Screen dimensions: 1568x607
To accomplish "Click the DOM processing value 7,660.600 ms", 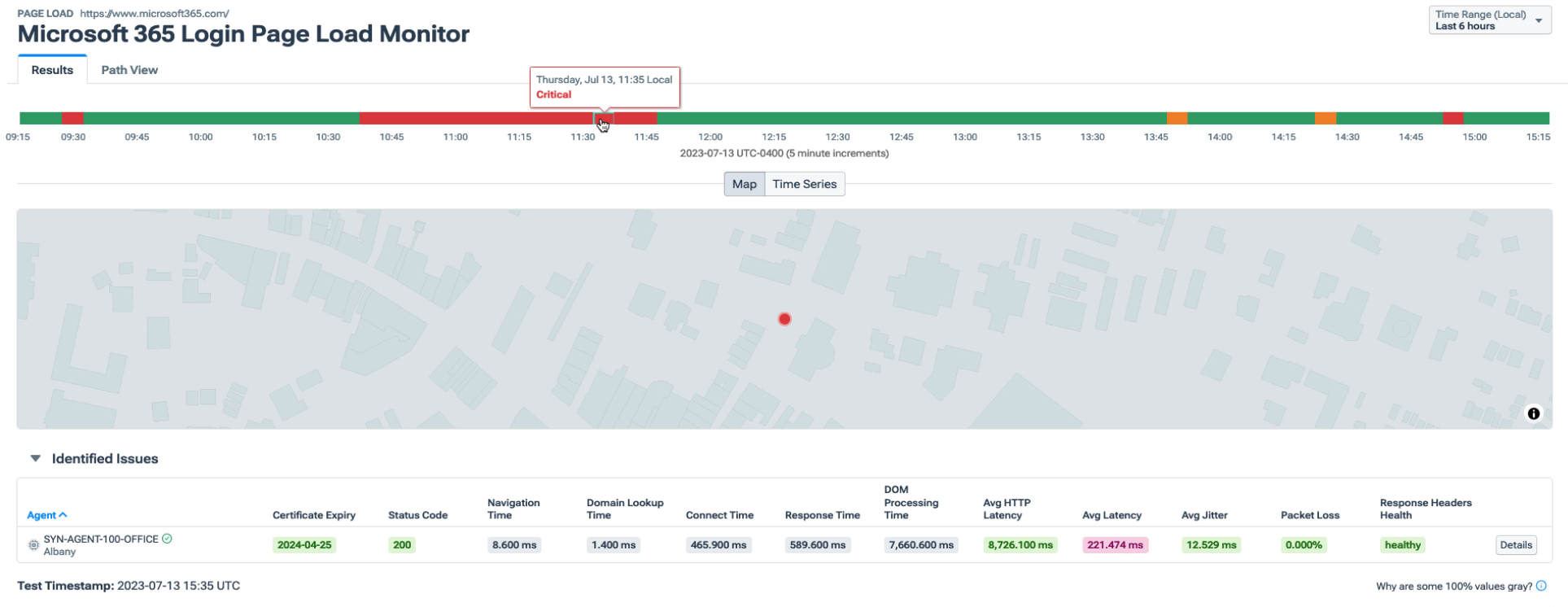I will [921, 545].
